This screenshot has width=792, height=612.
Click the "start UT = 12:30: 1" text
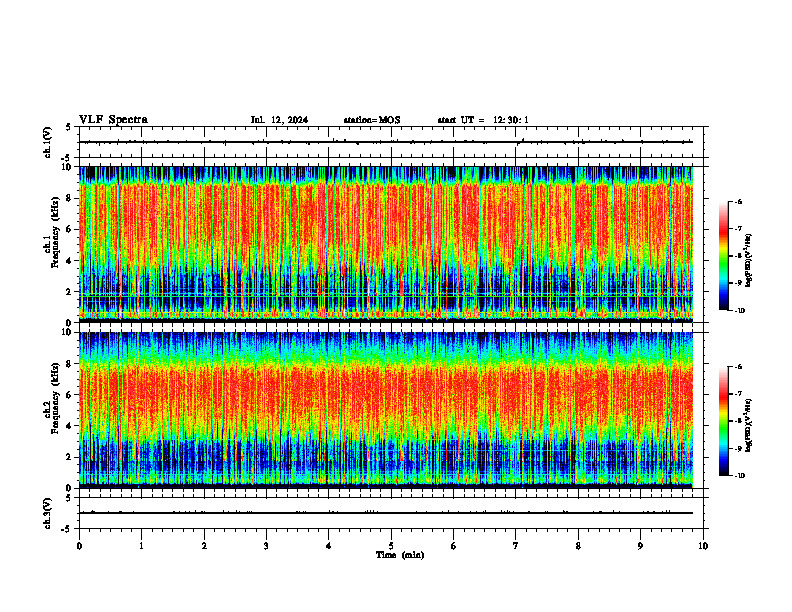pos(483,120)
